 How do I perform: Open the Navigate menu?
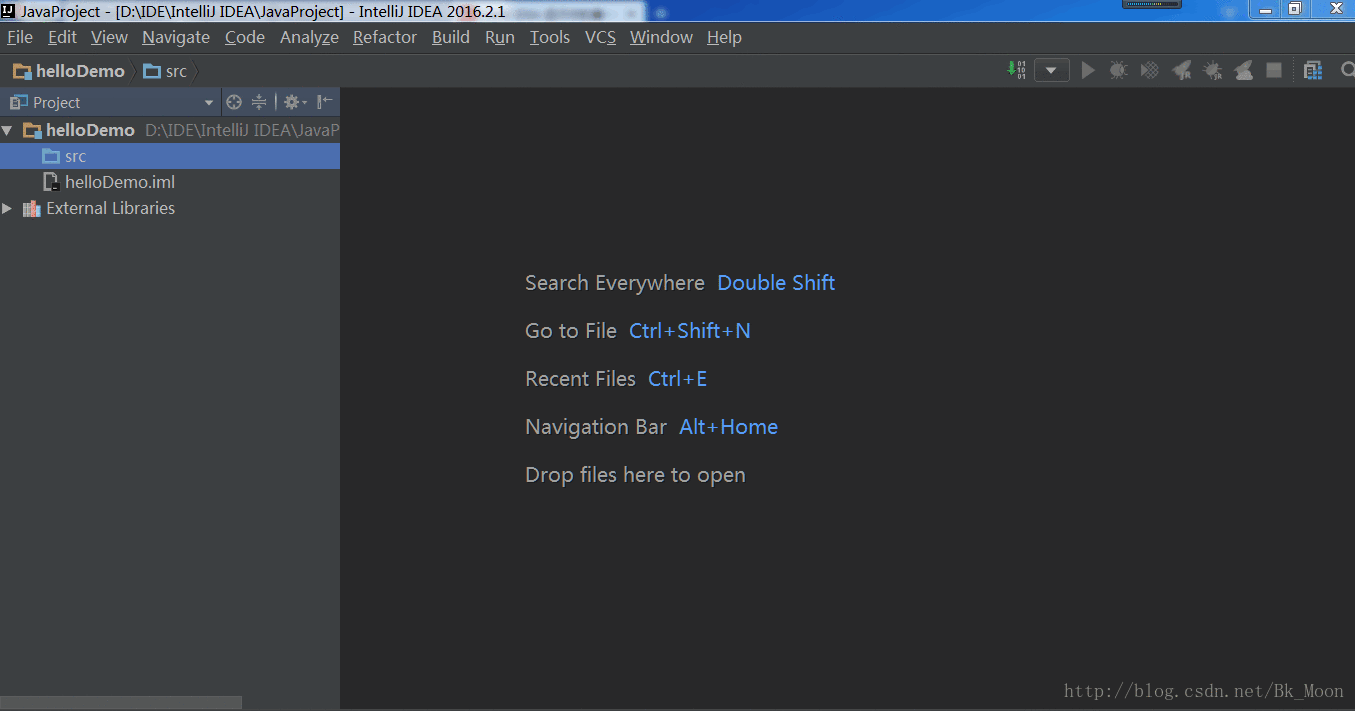(x=176, y=37)
